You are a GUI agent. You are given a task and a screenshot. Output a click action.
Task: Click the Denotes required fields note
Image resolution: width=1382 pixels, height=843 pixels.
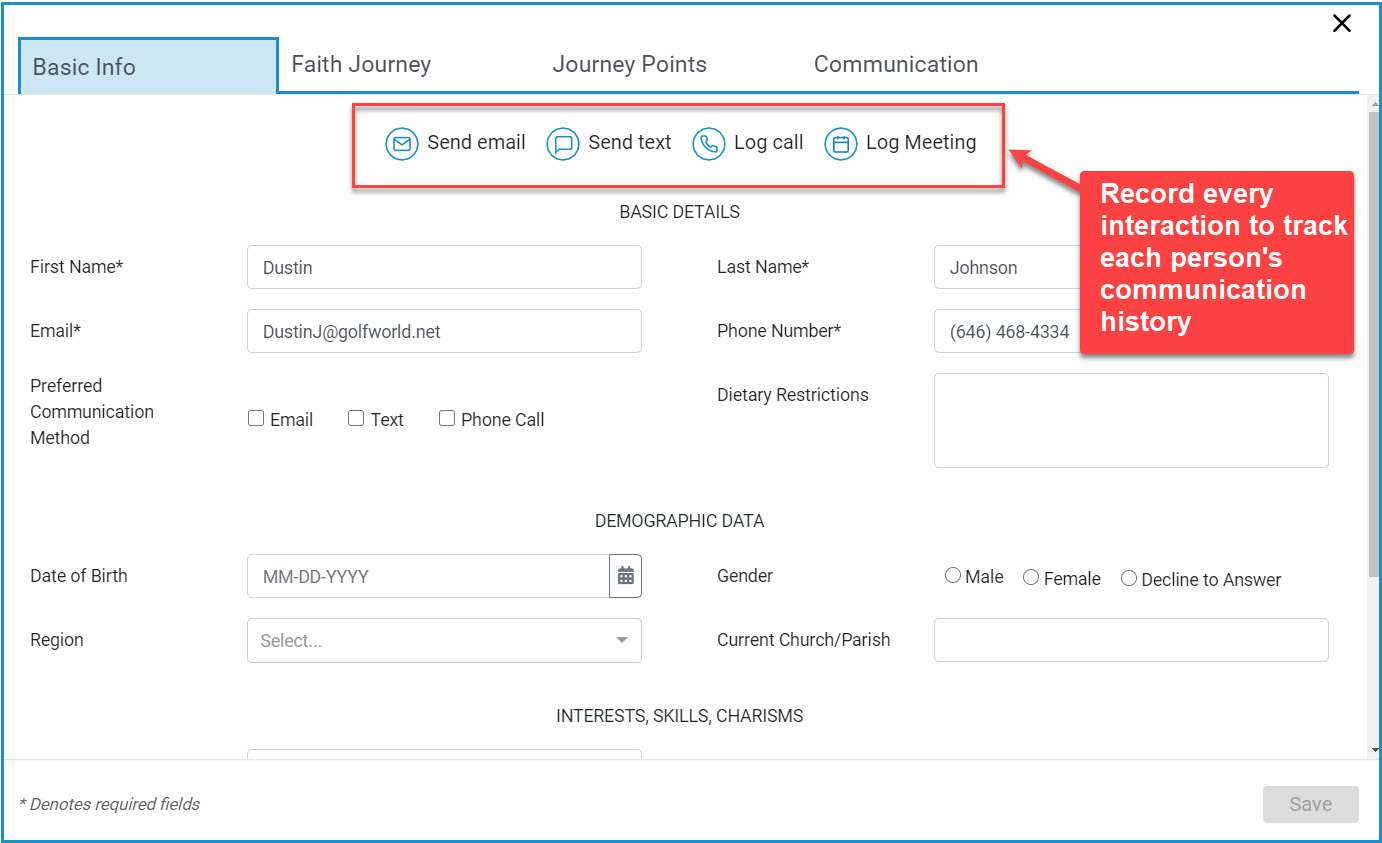tap(110, 804)
